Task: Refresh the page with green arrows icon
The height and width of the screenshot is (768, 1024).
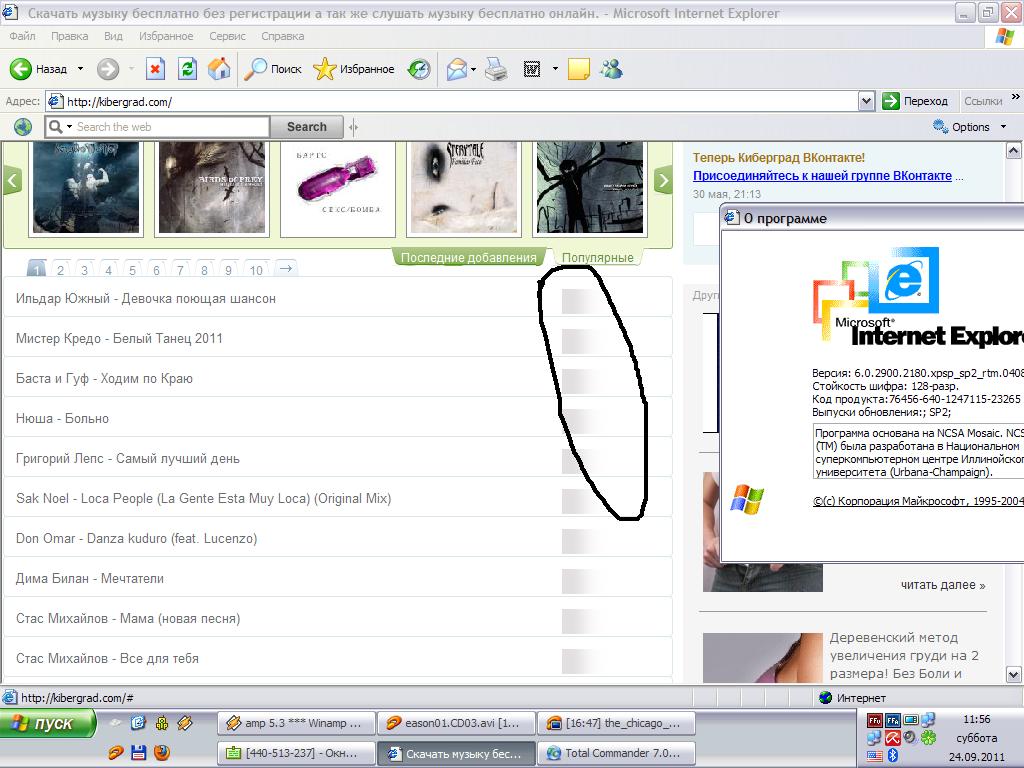Action: click(x=187, y=69)
